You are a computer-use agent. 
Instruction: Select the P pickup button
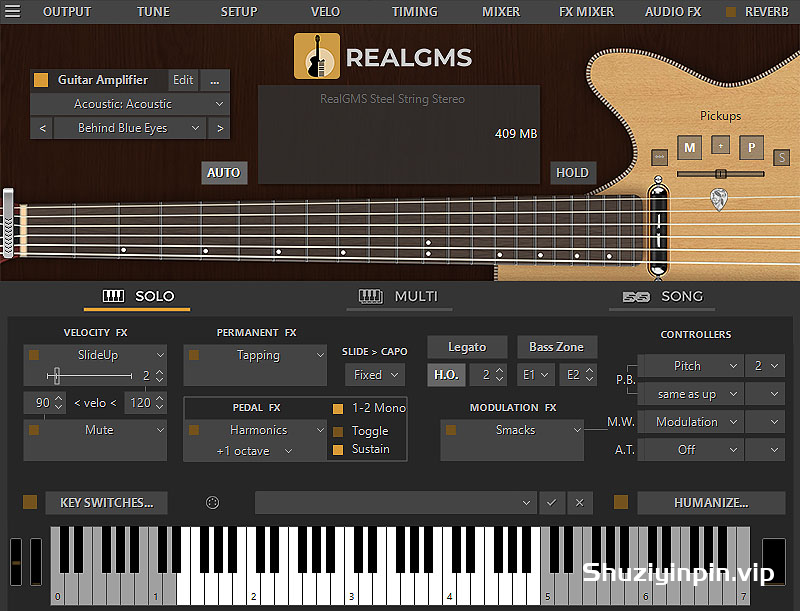tap(752, 148)
